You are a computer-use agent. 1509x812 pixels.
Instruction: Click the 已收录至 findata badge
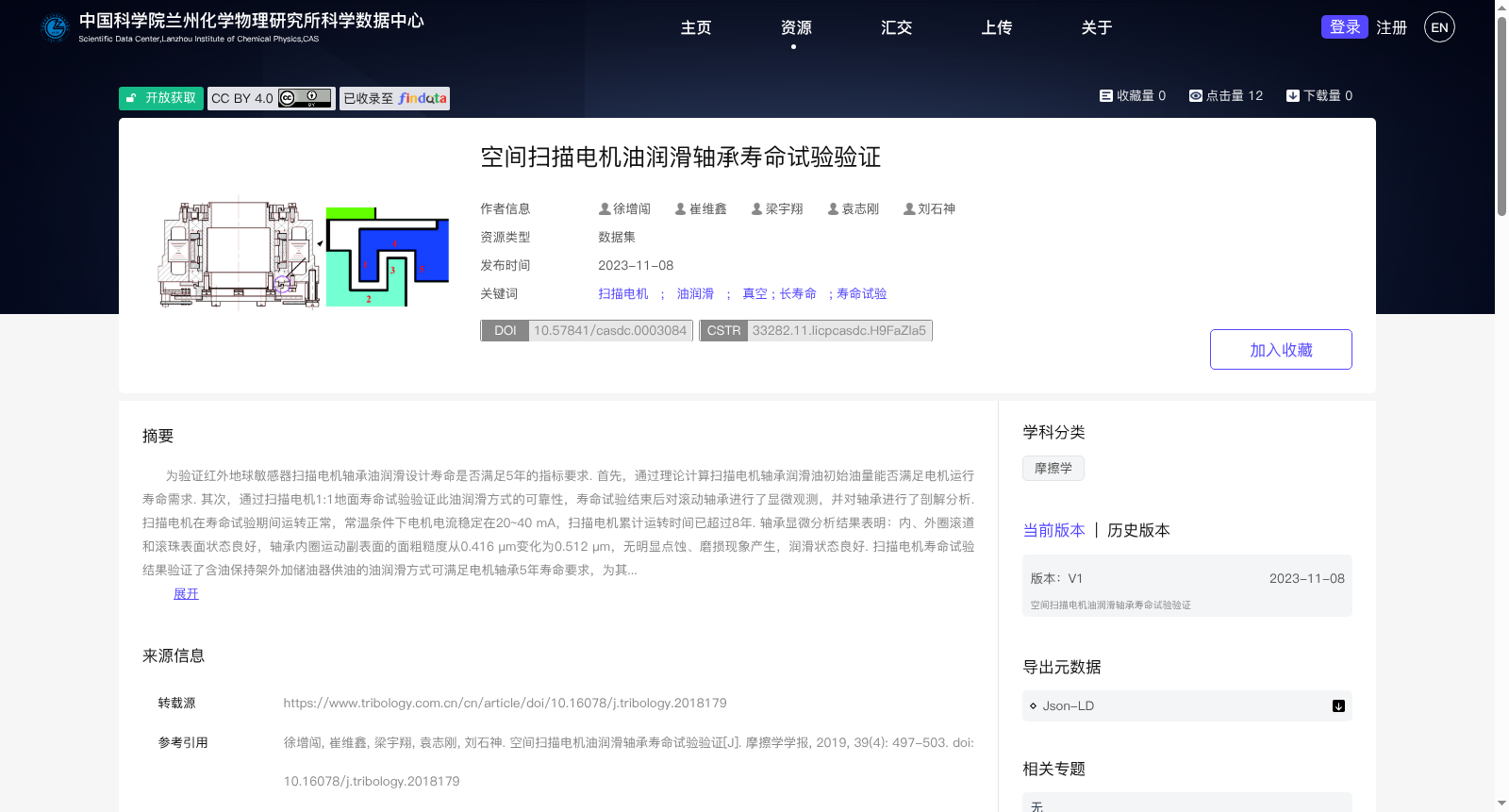[x=394, y=98]
